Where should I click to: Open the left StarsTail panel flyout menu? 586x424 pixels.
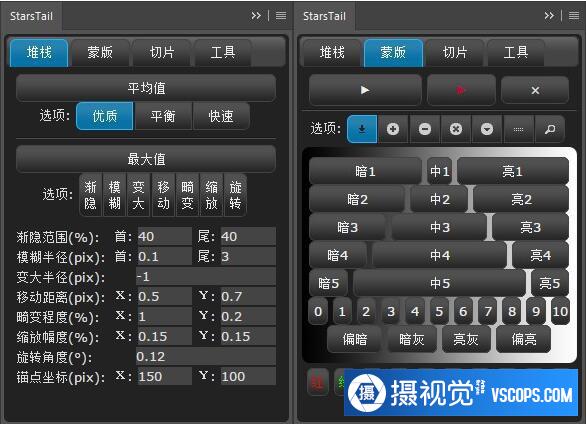click(x=281, y=16)
